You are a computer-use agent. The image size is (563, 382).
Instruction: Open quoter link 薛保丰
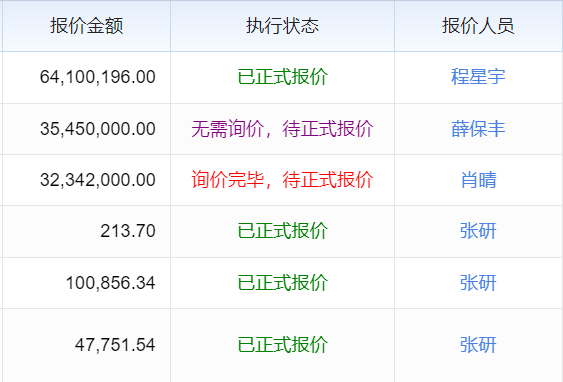pyautogui.click(x=478, y=129)
